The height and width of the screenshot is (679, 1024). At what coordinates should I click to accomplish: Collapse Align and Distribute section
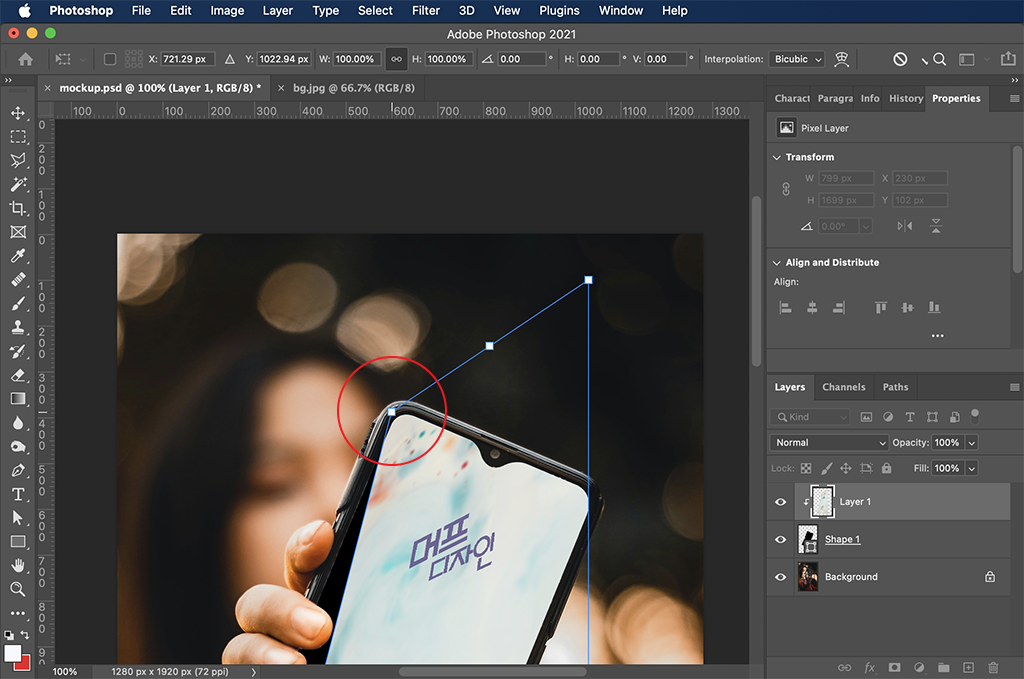click(x=776, y=262)
